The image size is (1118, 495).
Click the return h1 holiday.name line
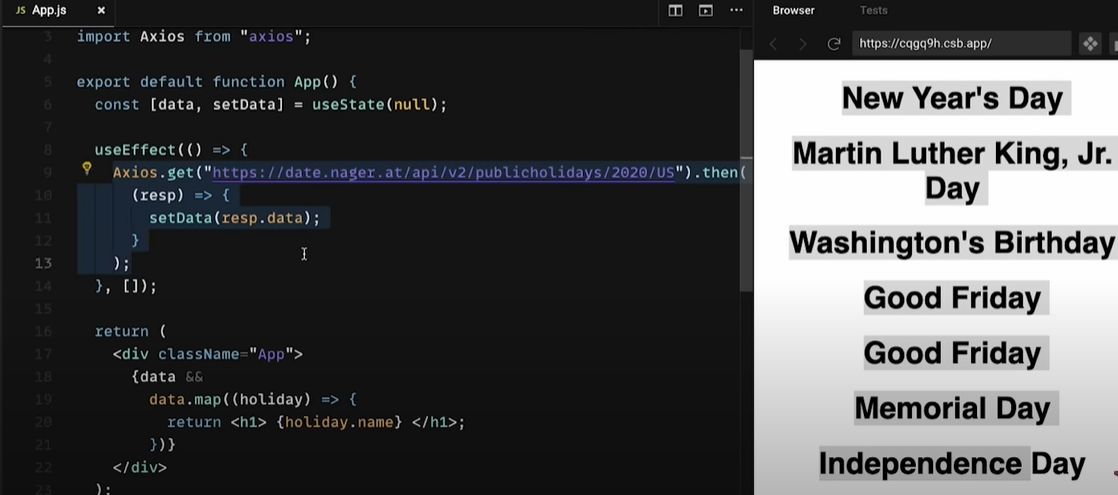point(316,422)
